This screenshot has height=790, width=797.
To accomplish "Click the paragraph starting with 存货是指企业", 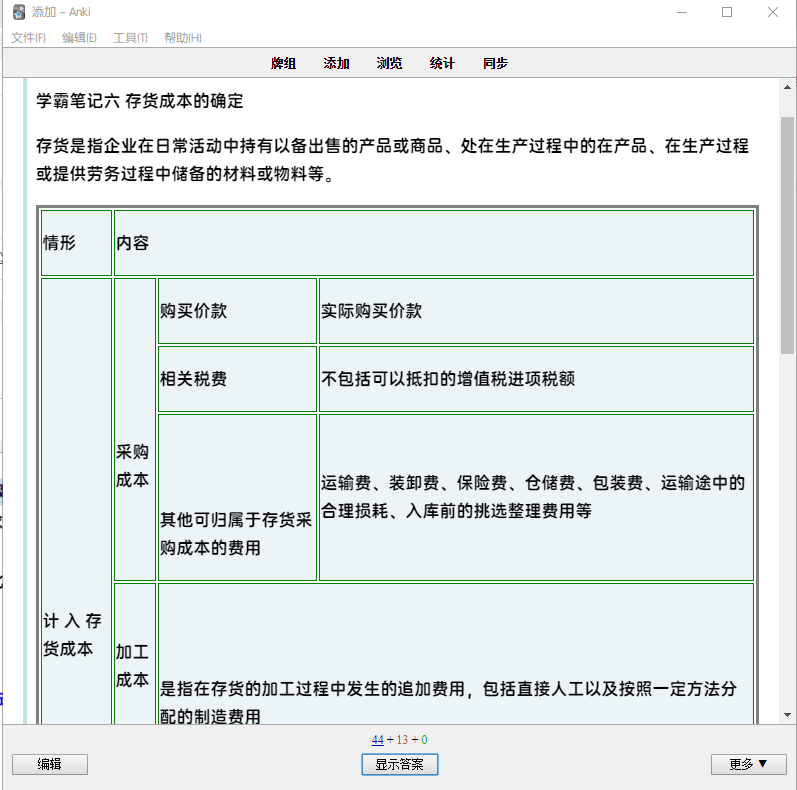I will point(392,160).
